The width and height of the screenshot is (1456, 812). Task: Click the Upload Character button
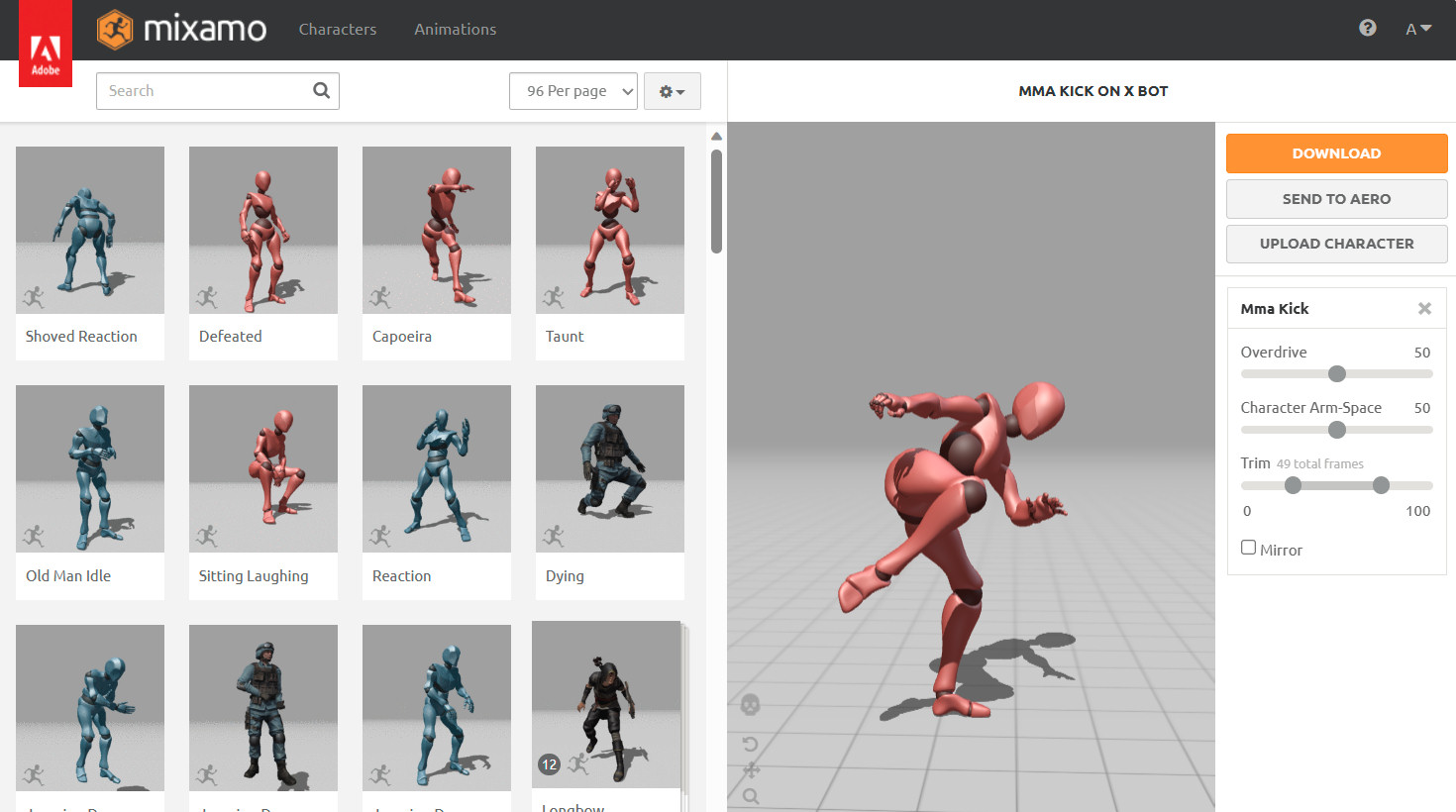tap(1336, 244)
